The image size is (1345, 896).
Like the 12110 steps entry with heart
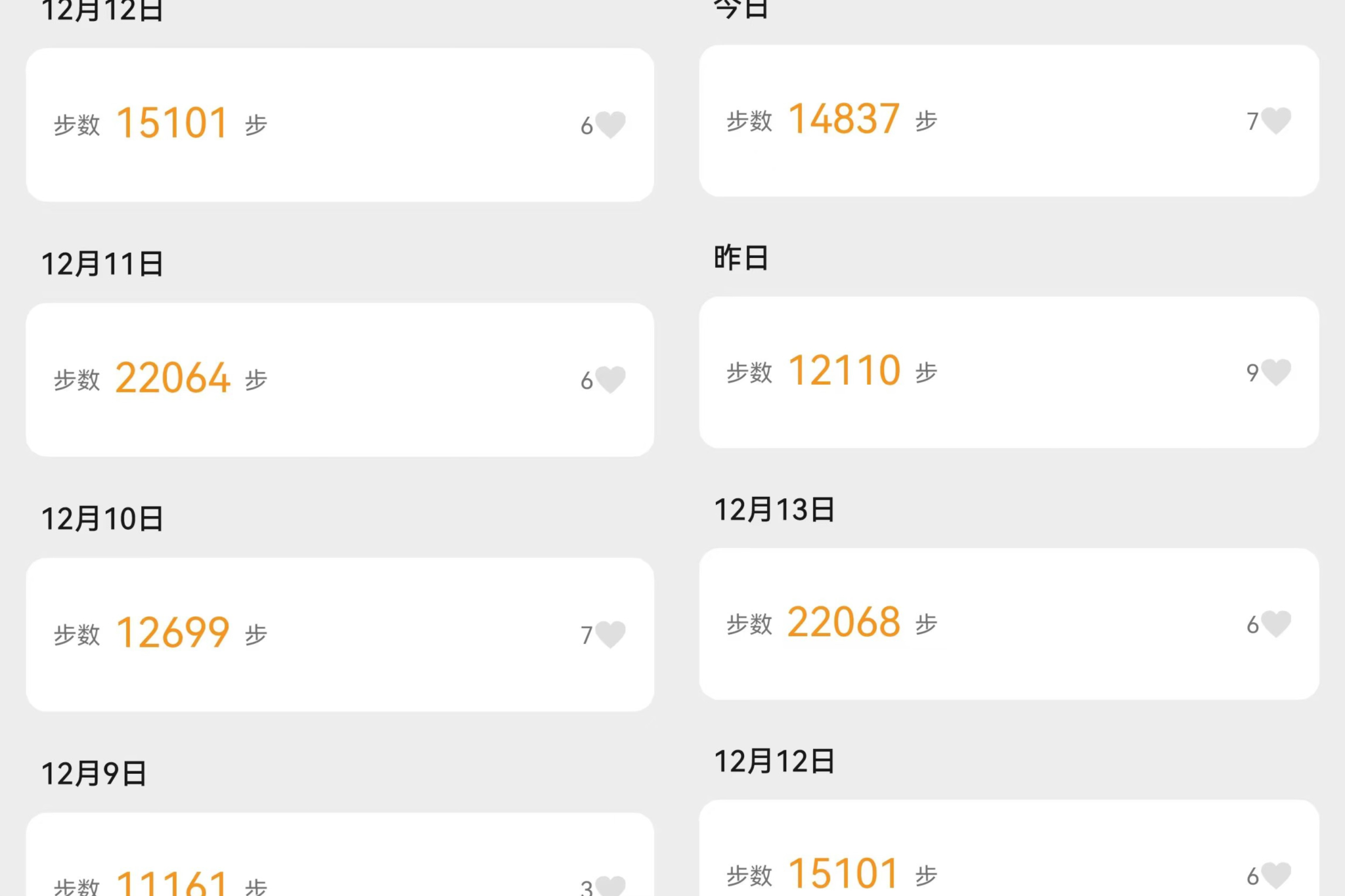point(1276,372)
